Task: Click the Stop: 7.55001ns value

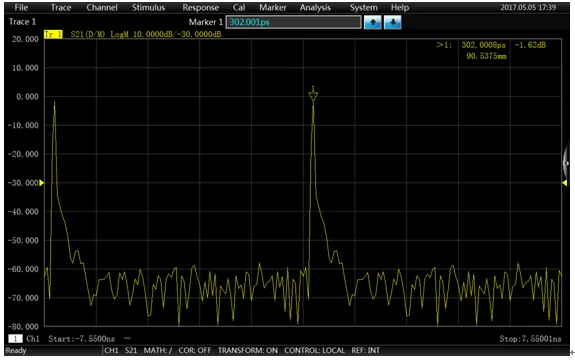Action: tap(530, 339)
